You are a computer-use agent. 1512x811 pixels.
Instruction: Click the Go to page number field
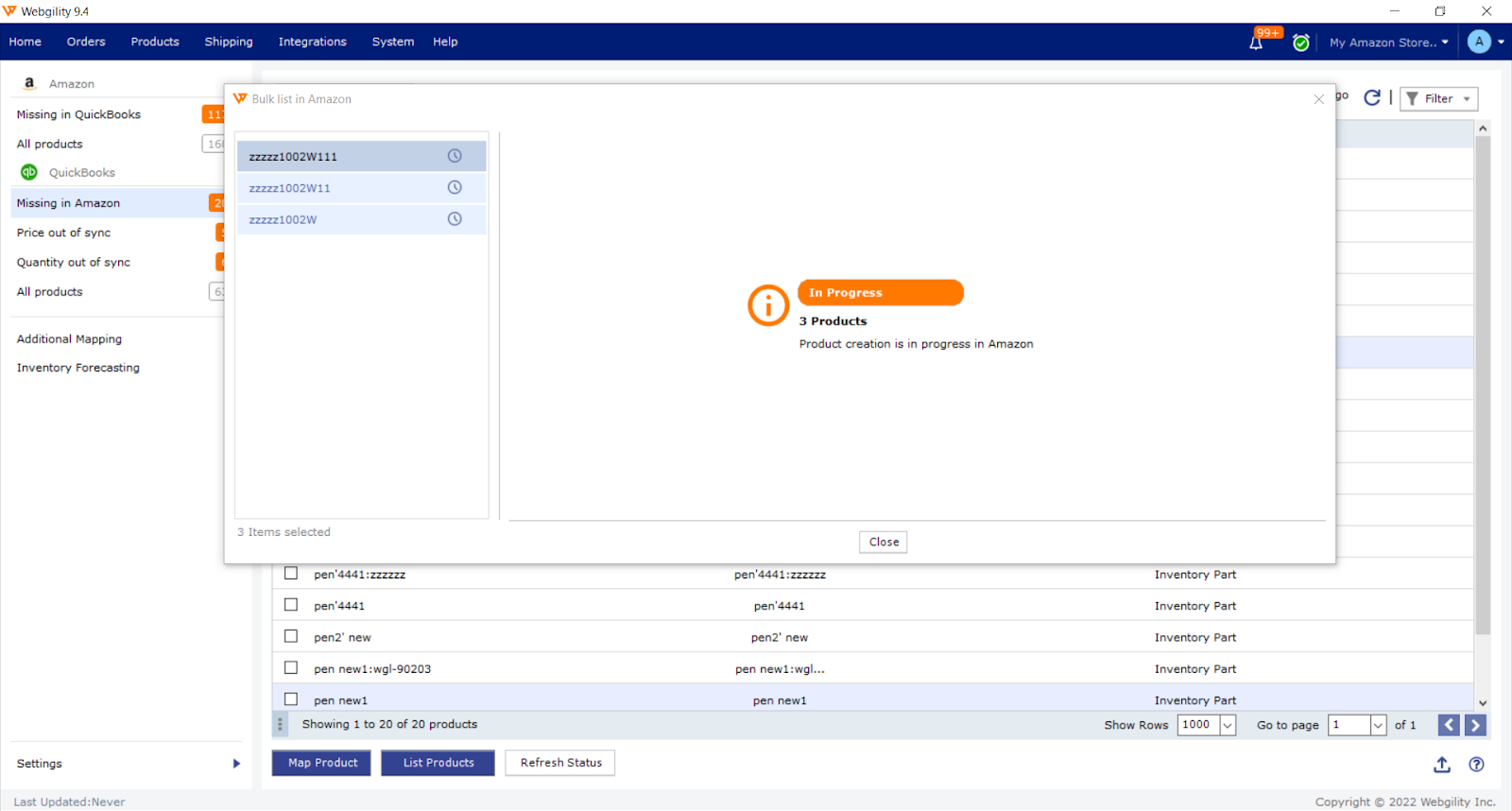pos(1349,725)
